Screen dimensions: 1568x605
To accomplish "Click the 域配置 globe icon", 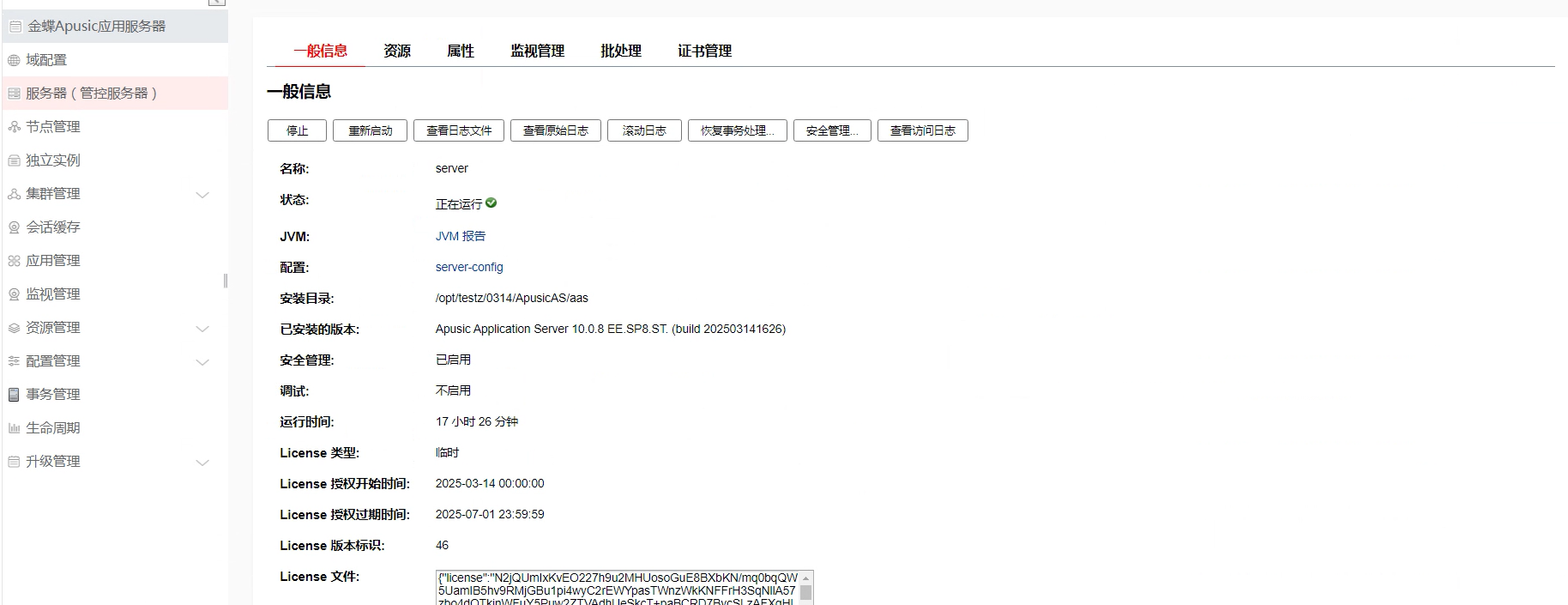I will [x=14, y=60].
